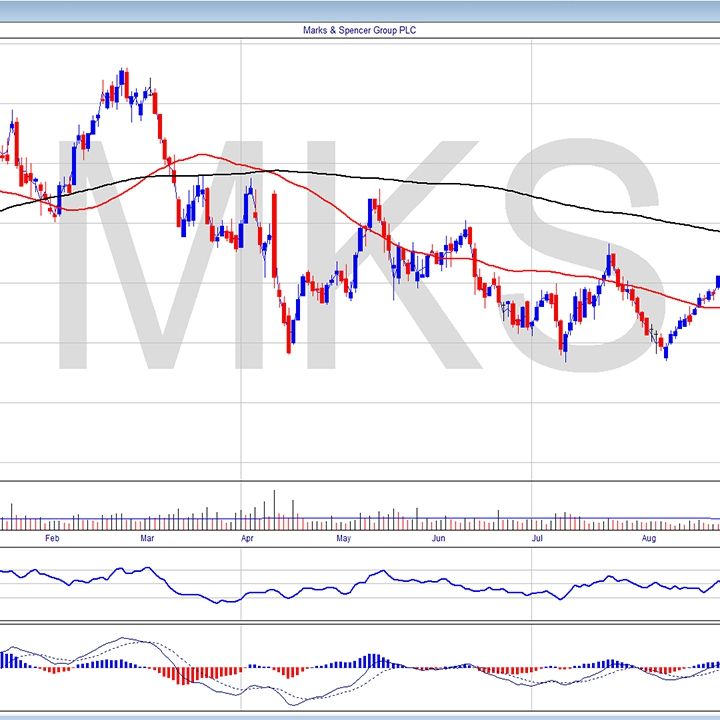Click the Marks & Spencer Group PLC title
The image size is (720, 720).
click(x=359, y=30)
